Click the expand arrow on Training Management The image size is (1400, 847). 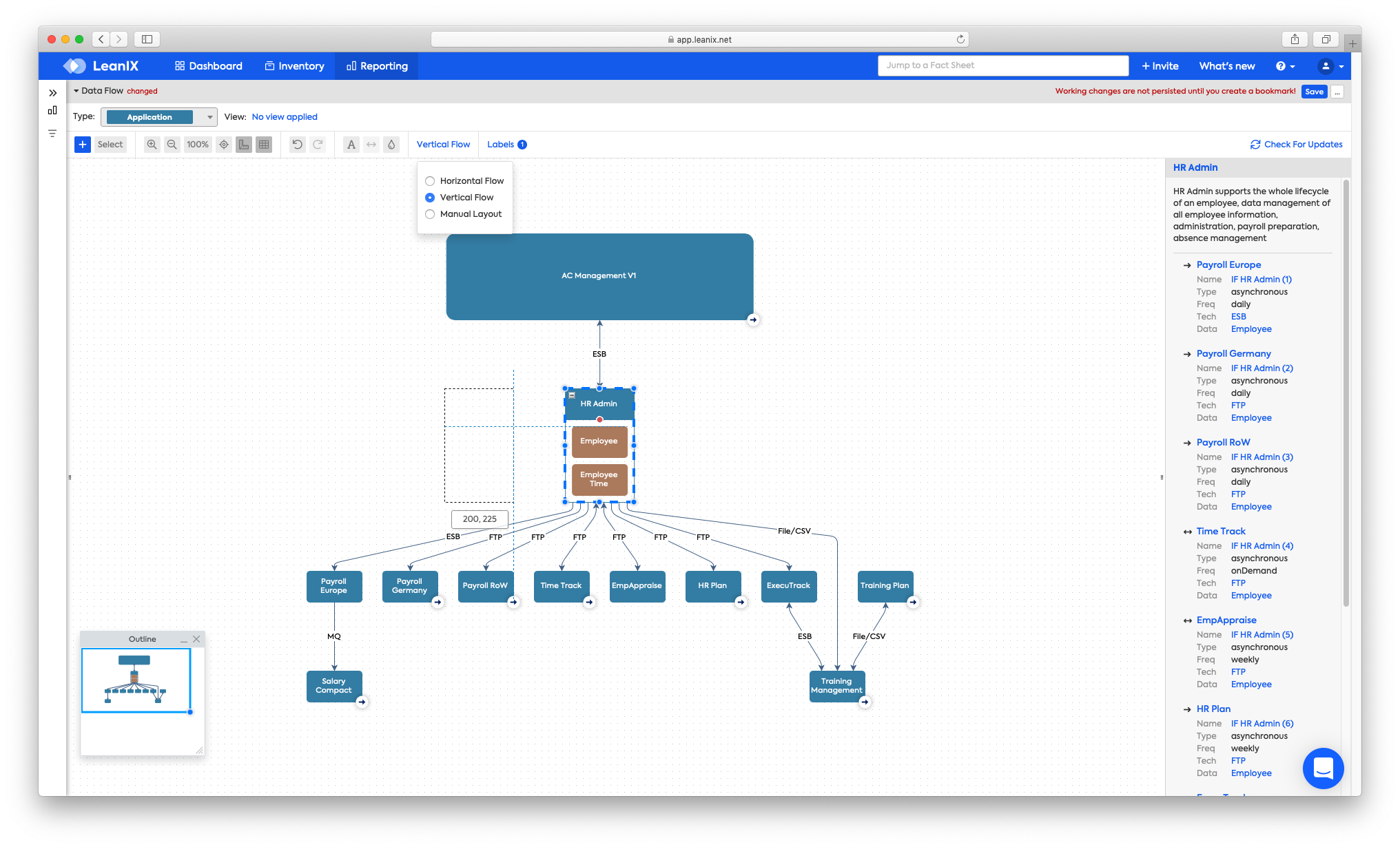(865, 702)
